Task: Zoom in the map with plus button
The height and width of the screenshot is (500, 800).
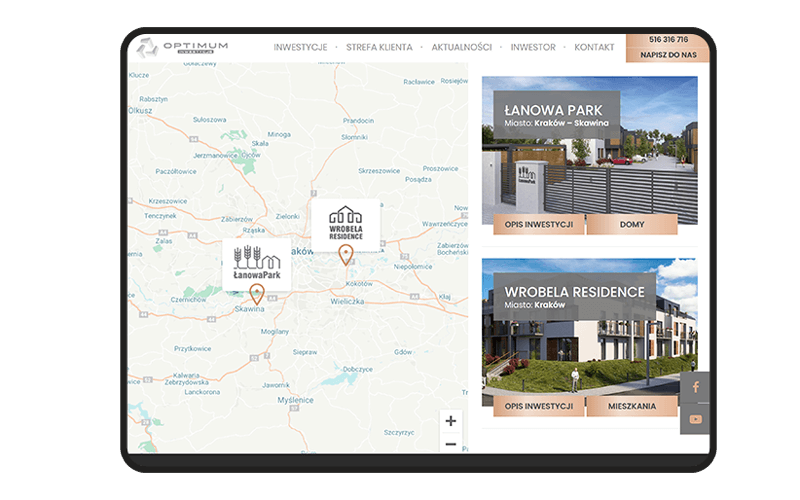Action: click(x=451, y=421)
